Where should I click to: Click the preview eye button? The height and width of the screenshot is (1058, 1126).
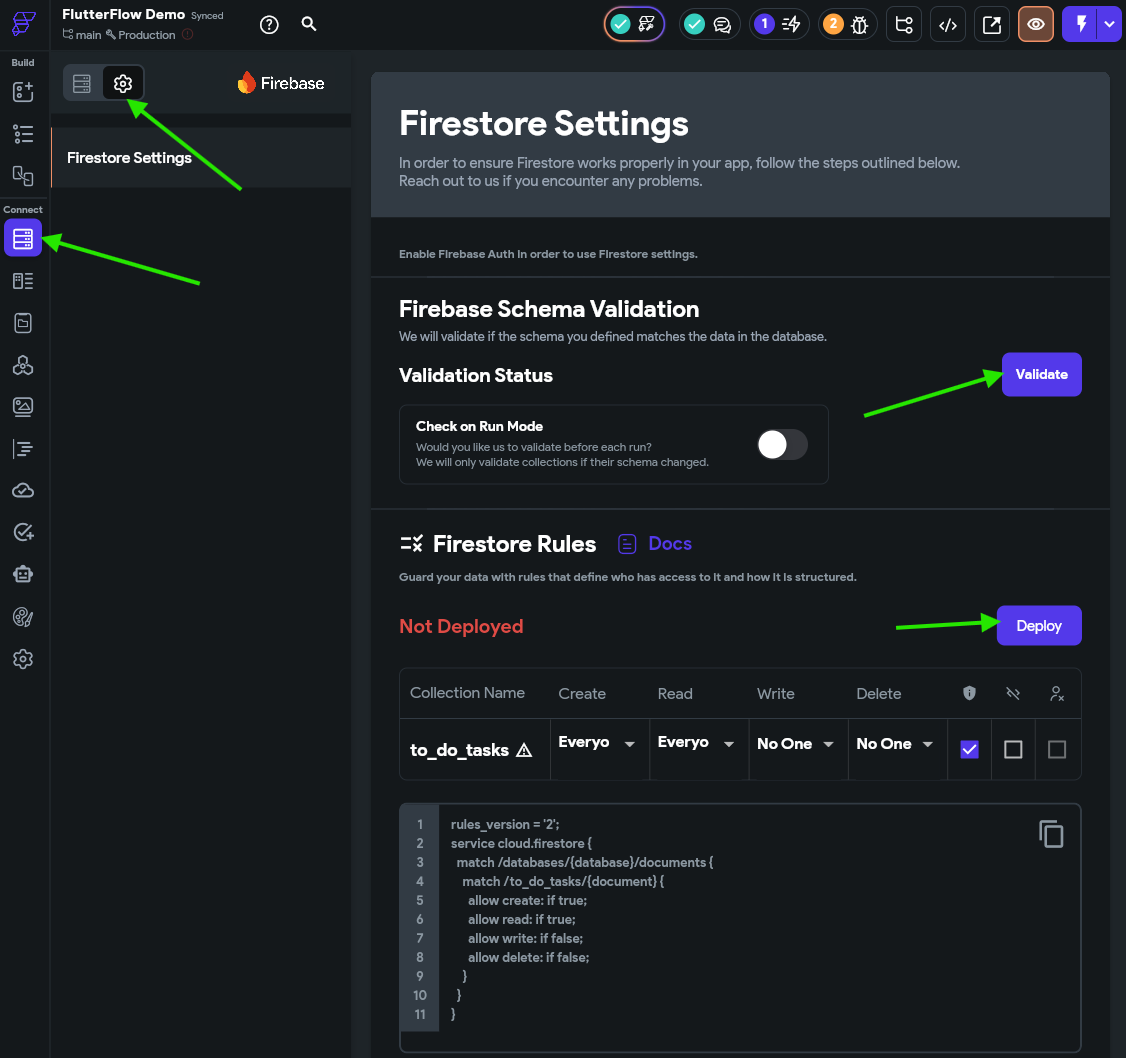pyautogui.click(x=1036, y=24)
